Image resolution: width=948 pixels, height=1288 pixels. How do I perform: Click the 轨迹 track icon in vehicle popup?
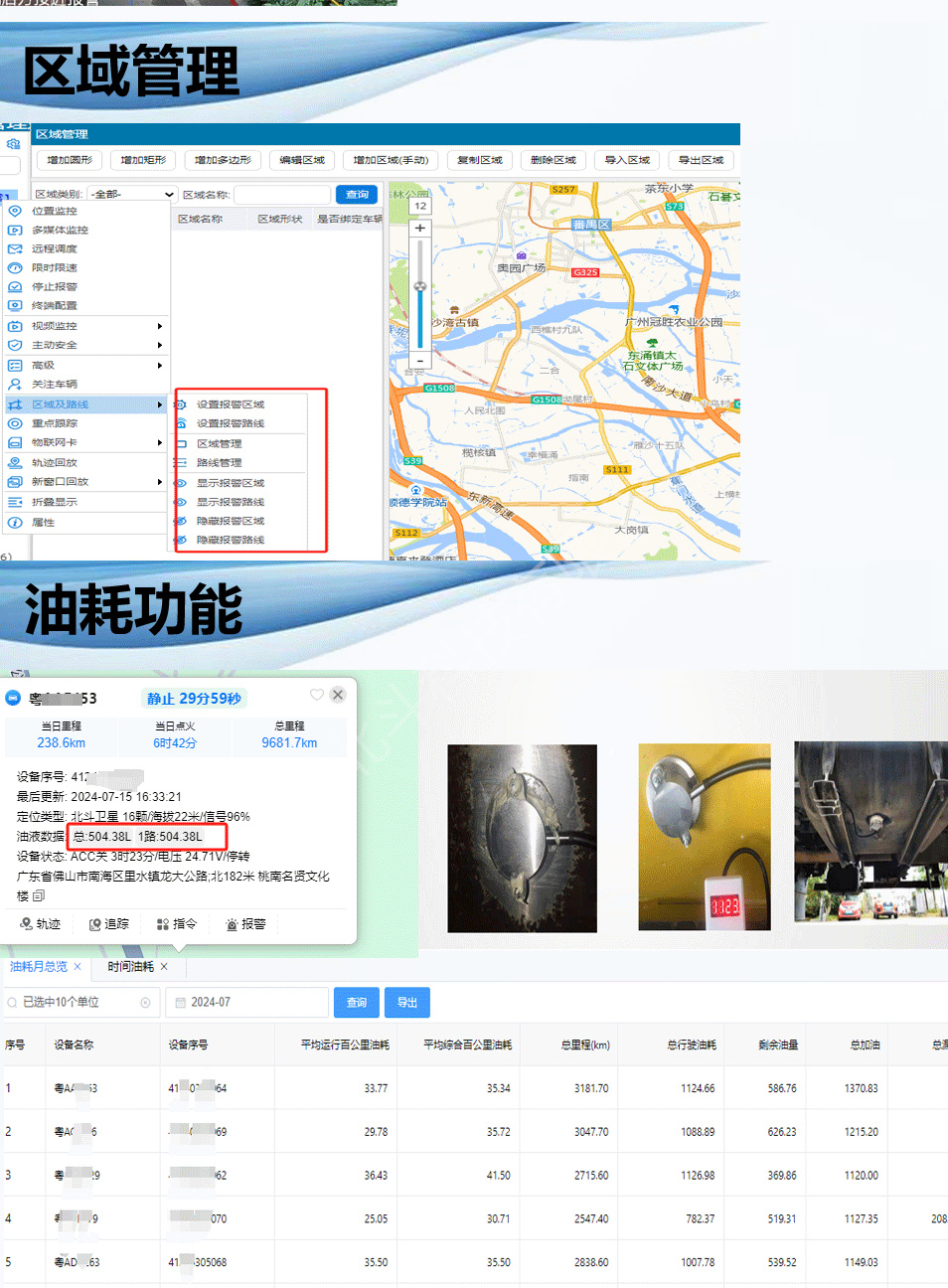pyautogui.click(x=27, y=924)
